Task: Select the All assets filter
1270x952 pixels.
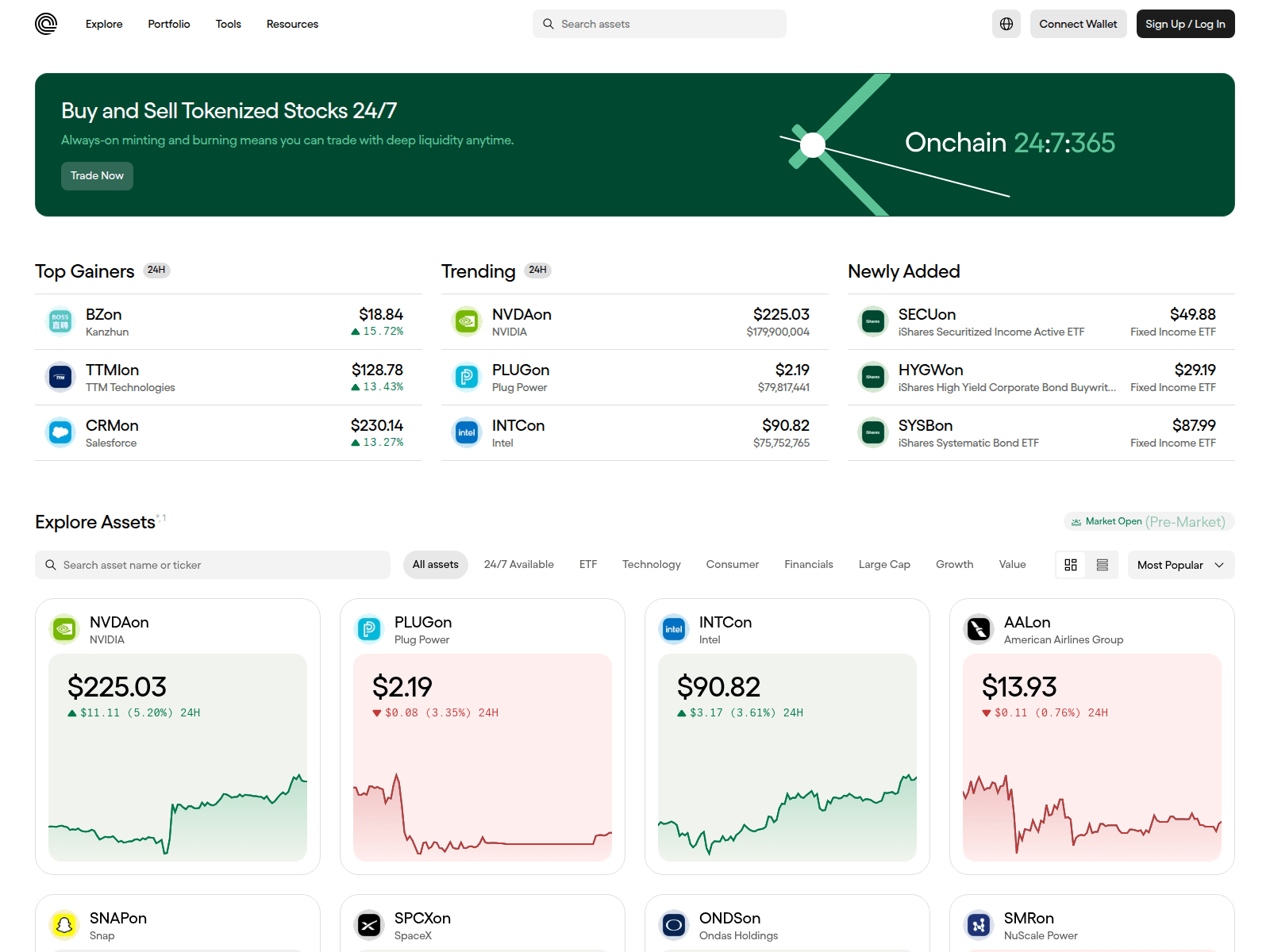Action: coord(436,565)
